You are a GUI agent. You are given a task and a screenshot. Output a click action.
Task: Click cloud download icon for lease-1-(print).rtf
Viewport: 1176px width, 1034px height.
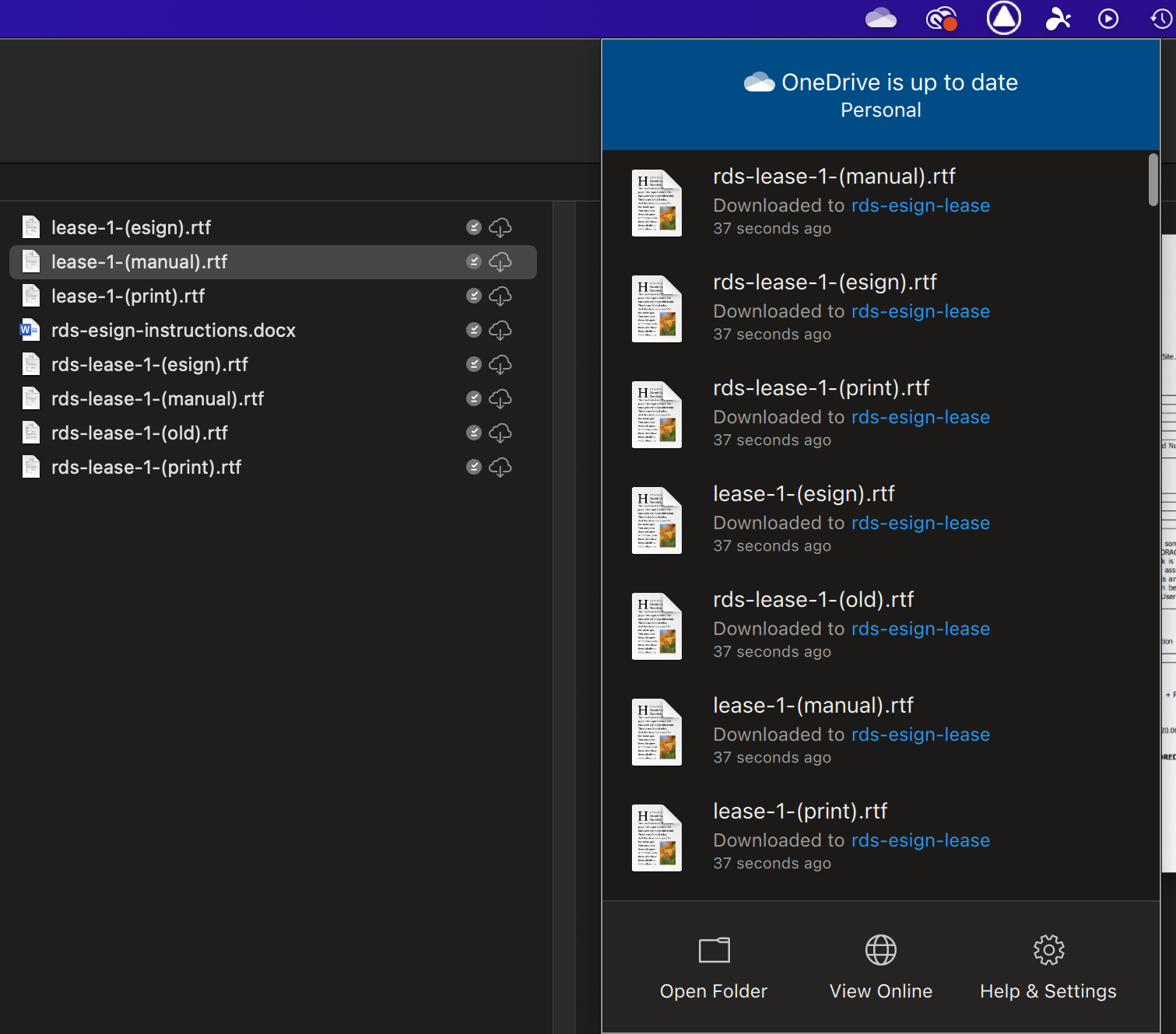500,296
